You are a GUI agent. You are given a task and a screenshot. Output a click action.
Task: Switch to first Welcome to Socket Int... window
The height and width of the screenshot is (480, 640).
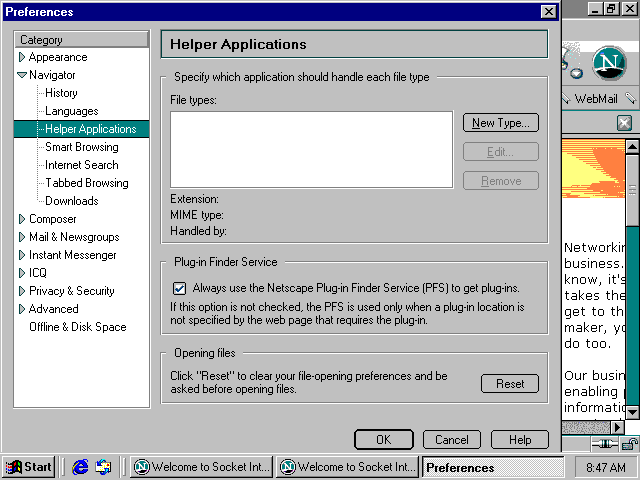point(202,467)
